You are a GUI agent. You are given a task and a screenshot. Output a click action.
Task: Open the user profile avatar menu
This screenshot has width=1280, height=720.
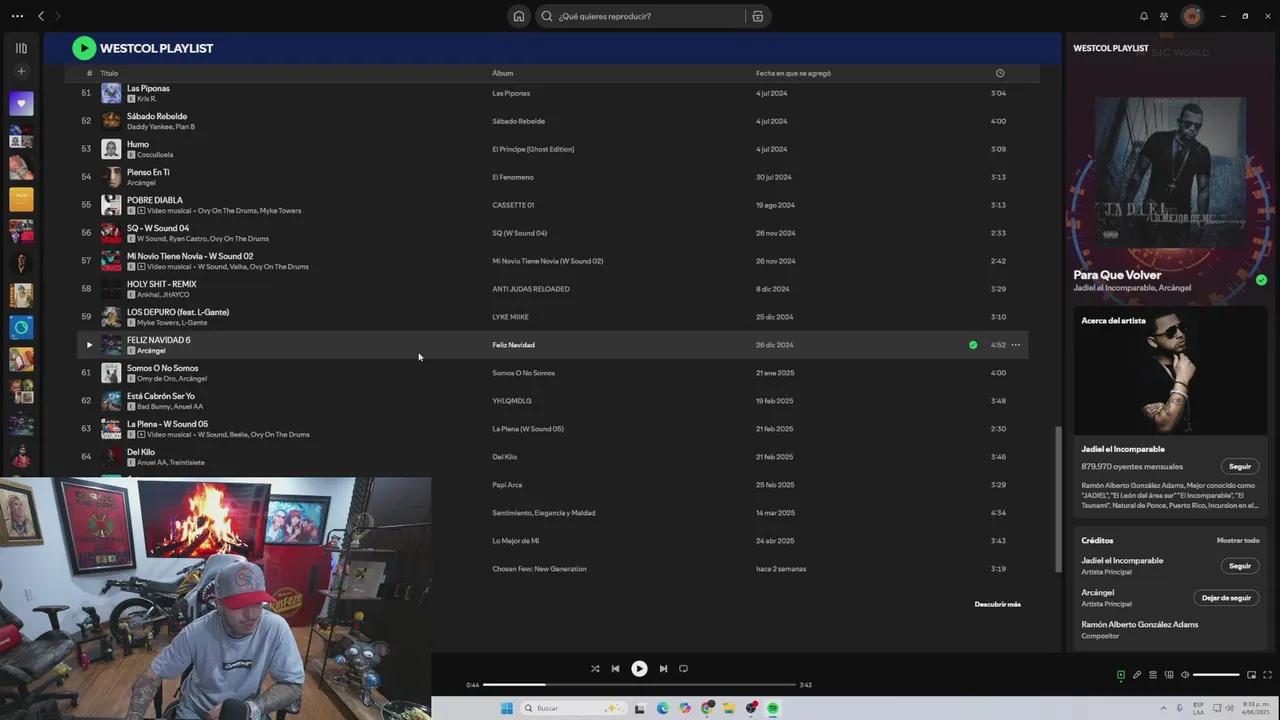click(1191, 16)
